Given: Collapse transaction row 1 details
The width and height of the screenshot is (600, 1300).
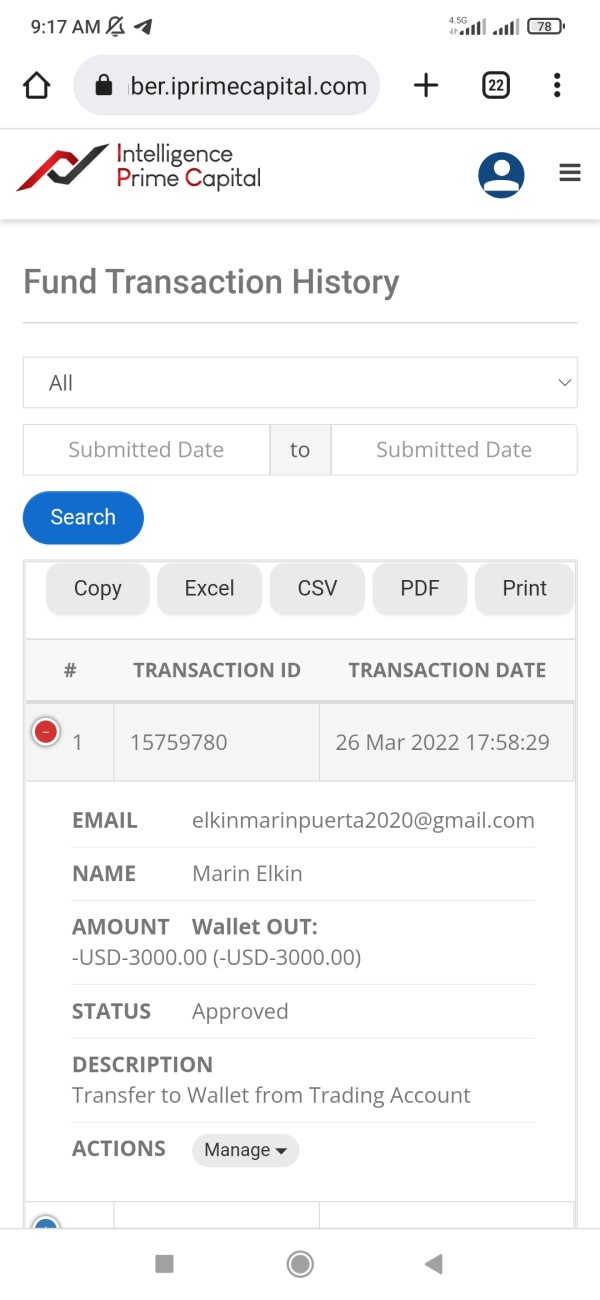Looking at the screenshot, I should pyautogui.click(x=45, y=732).
